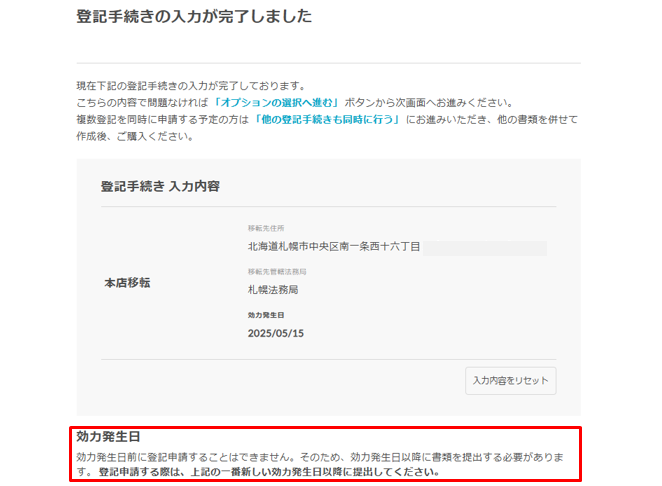Click the small 移転先住所 field label
This screenshot has width=662, height=486.
[x=265, y=228]
